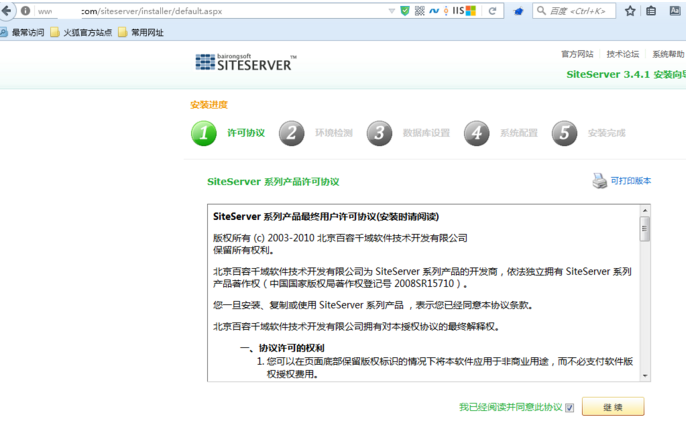Click the blue pin extension icon

coord(518,11)
